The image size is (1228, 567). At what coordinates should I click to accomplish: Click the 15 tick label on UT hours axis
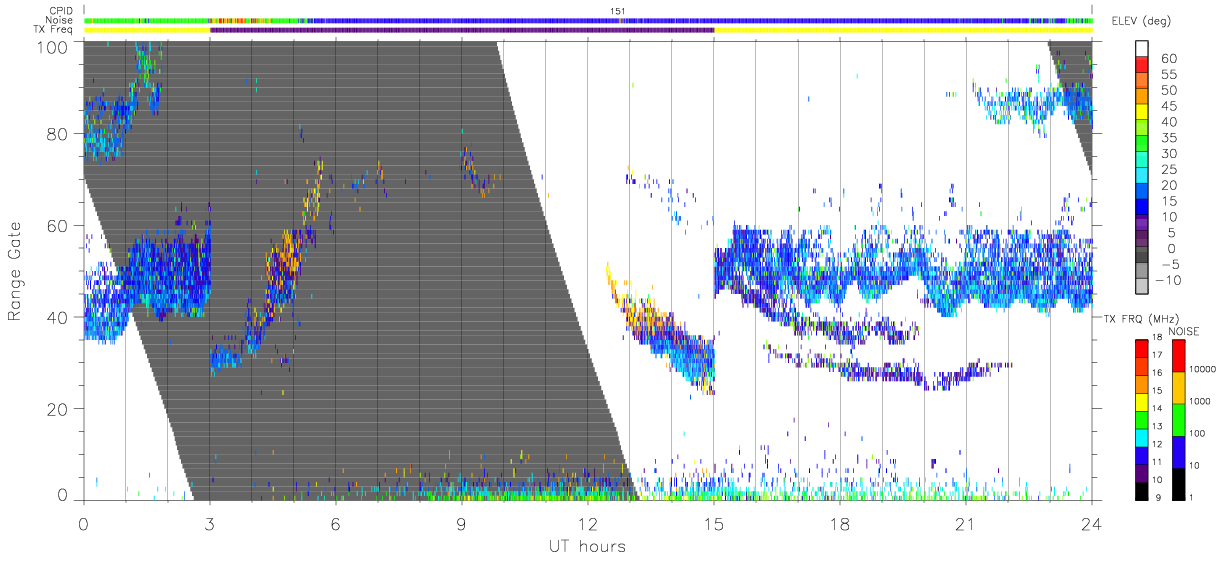713,524
